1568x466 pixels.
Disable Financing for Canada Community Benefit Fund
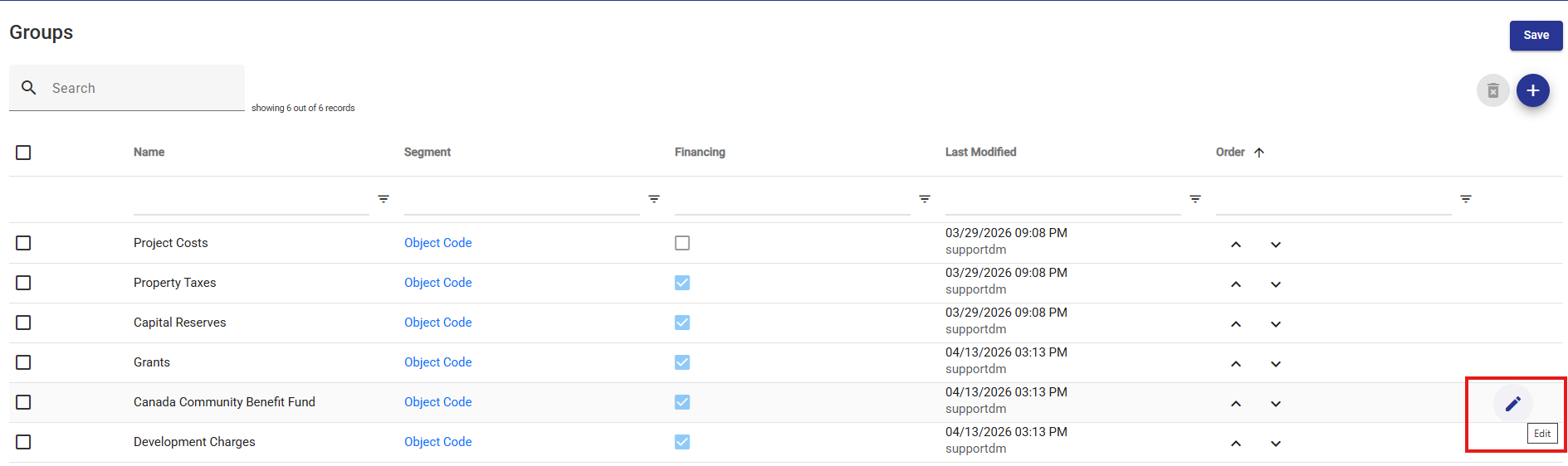pos(682,402)
